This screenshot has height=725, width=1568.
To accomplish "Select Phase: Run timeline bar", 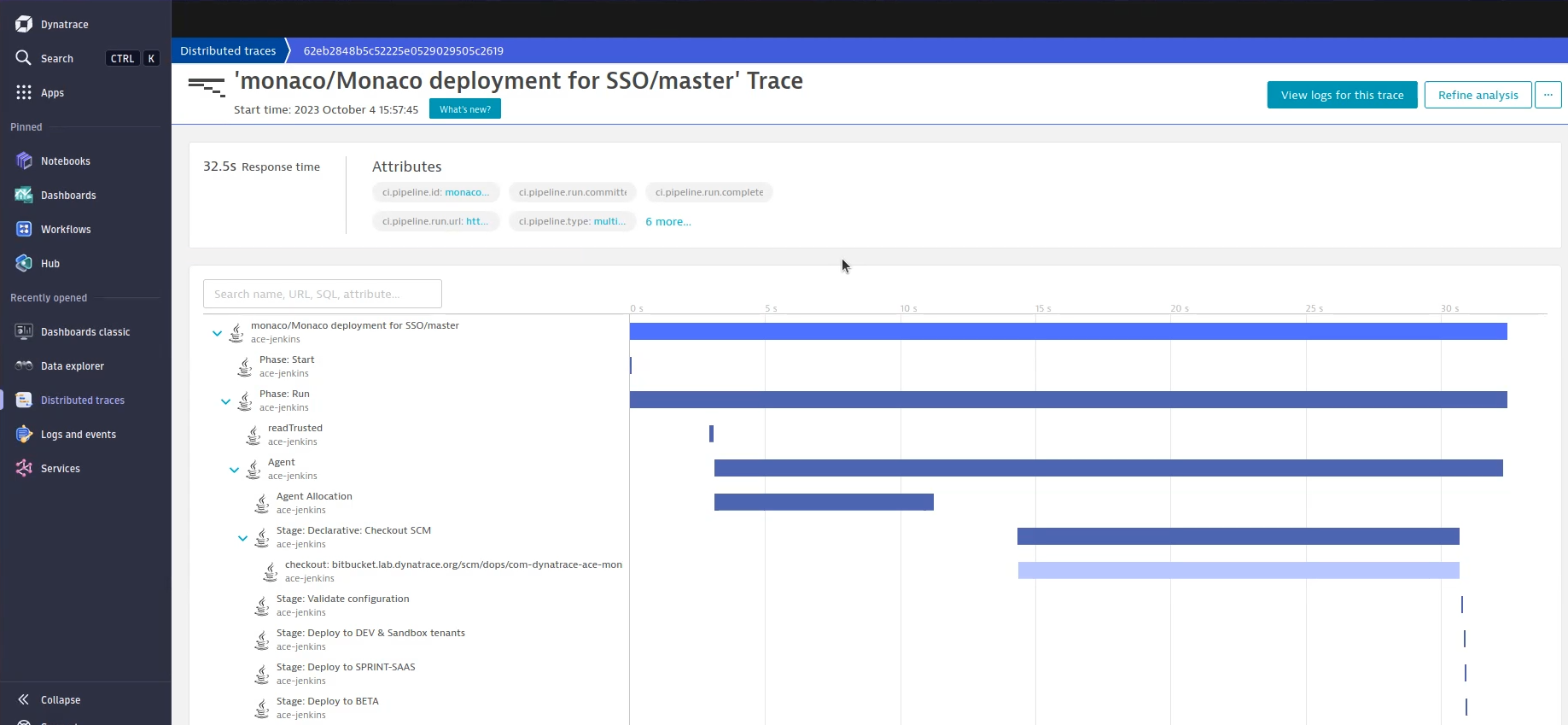I will click(x=1068, y=400).
